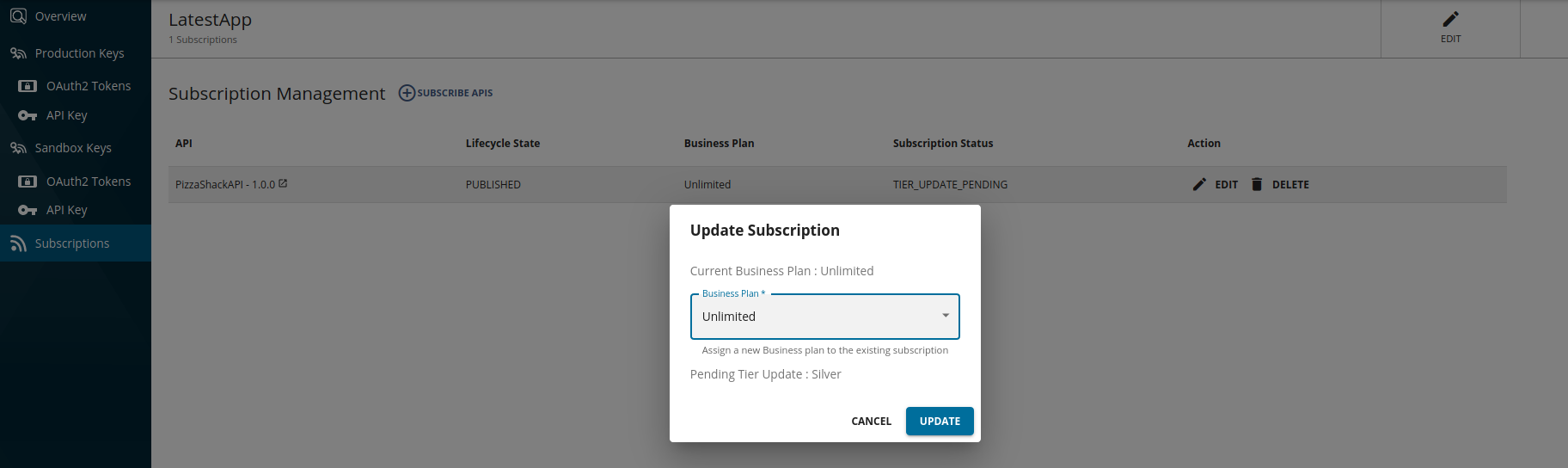Click the dropdown arrow beside Unlimited
The image size is (1568, 468).
click(x=946, y=316)
